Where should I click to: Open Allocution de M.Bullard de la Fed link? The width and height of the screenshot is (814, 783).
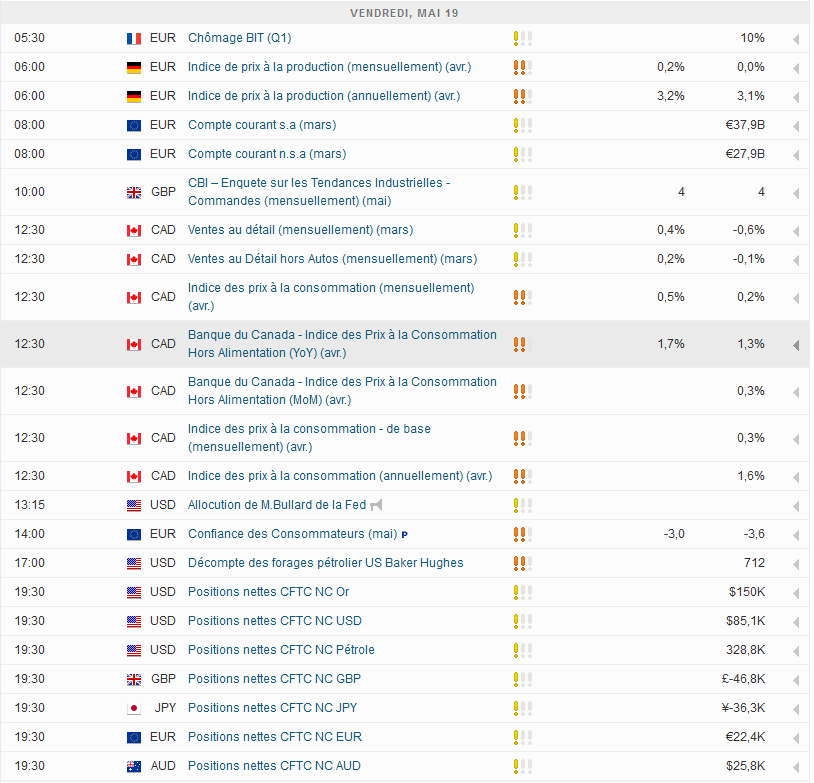point(277,505)
